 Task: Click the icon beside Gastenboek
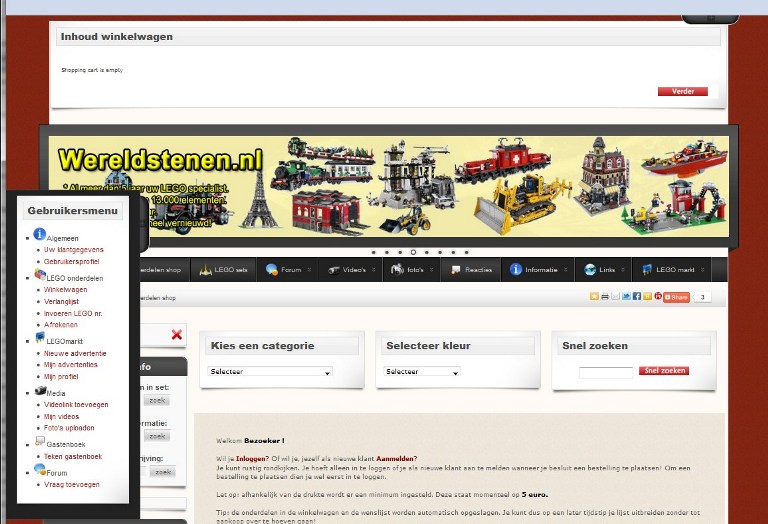40,441
